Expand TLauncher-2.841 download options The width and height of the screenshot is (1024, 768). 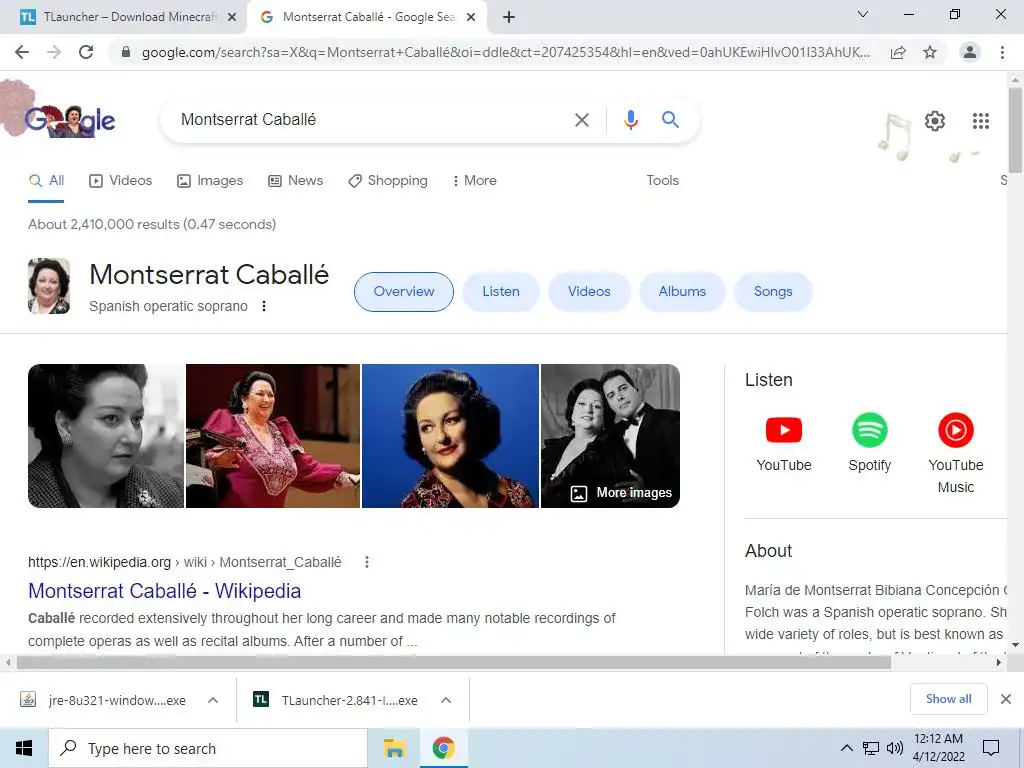[x=446, y=700]
